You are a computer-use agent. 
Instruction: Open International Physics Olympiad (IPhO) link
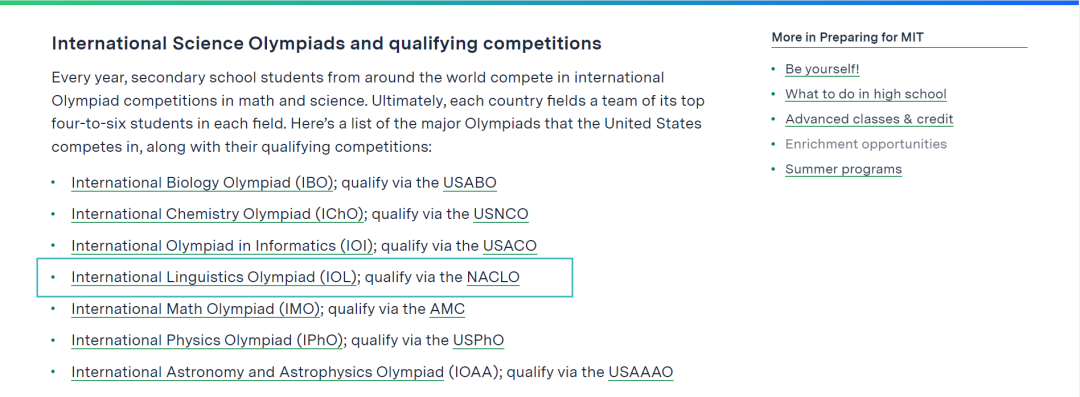(208, 340)
